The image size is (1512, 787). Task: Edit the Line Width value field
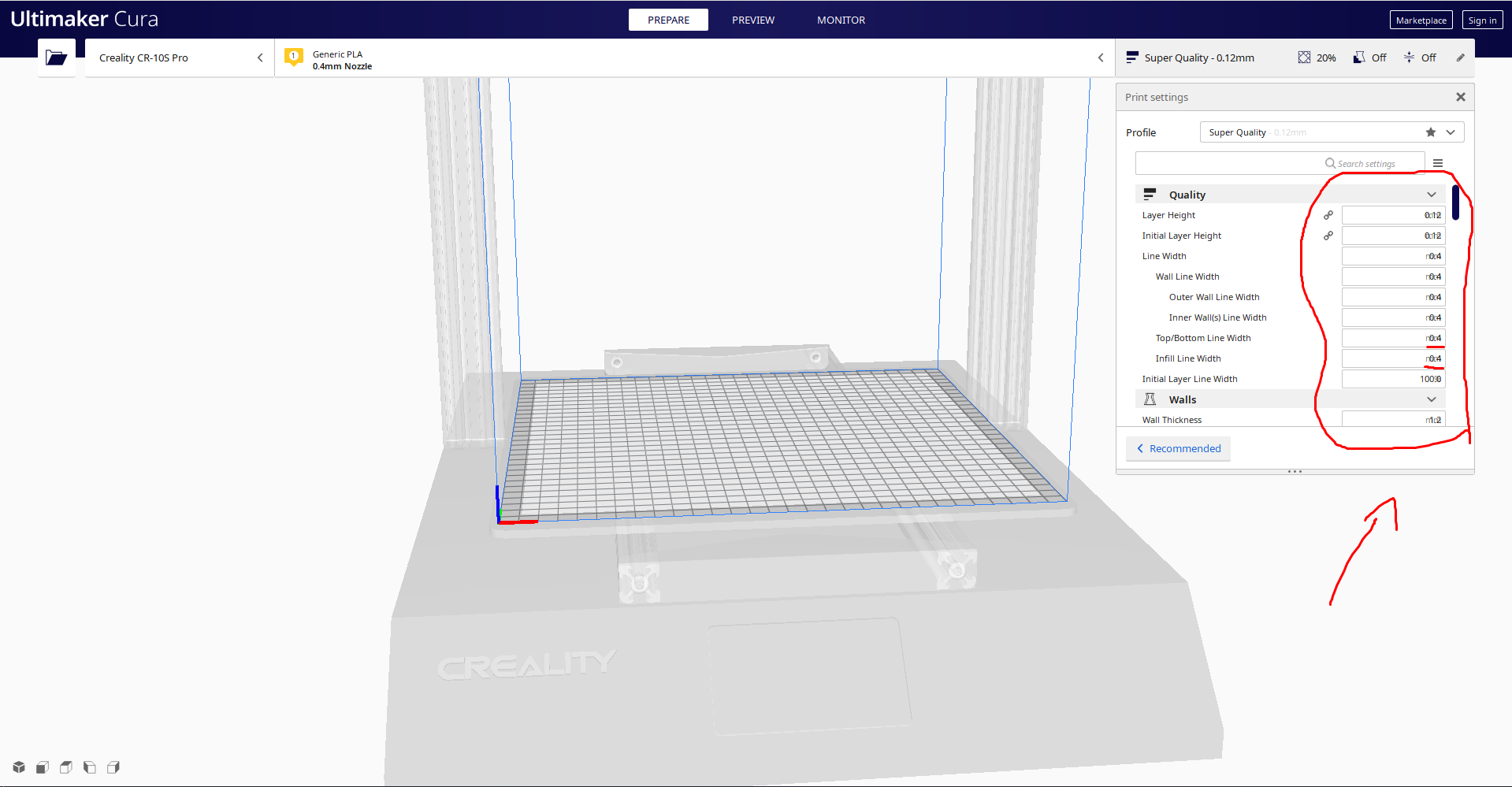[x=1393, y=256]
